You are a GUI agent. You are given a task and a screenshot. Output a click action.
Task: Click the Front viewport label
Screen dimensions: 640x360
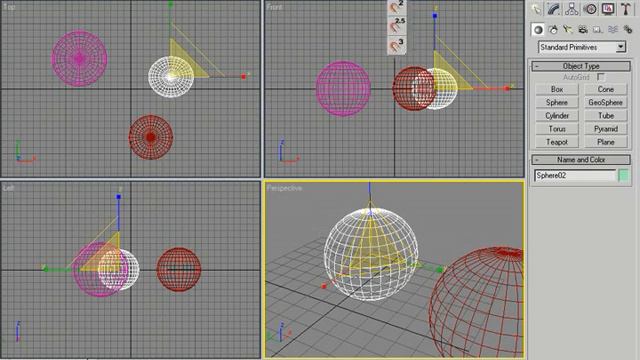(x=274, y=7)
